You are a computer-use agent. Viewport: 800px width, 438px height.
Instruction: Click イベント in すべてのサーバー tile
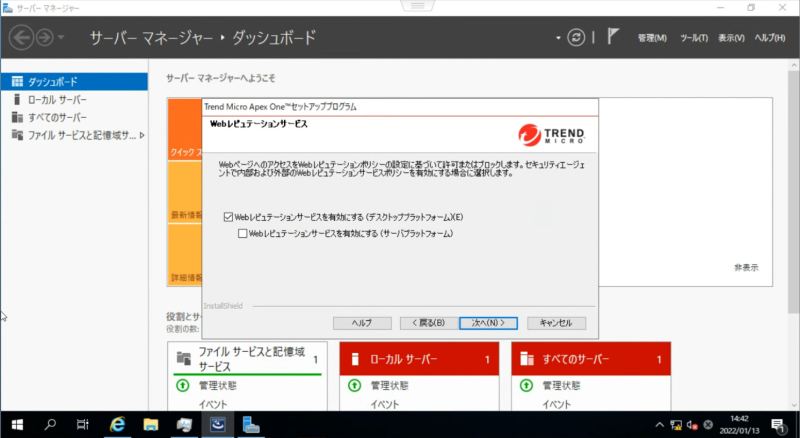point(557,404)
